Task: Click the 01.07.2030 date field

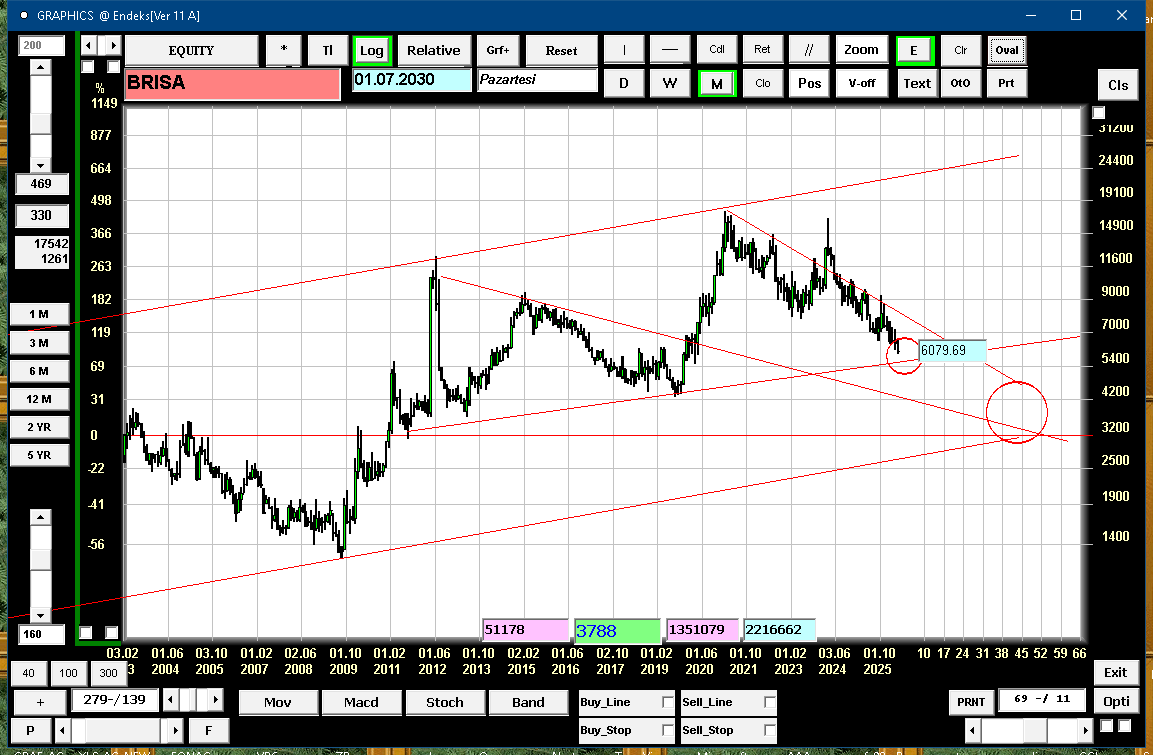Action: coord(411,80)
